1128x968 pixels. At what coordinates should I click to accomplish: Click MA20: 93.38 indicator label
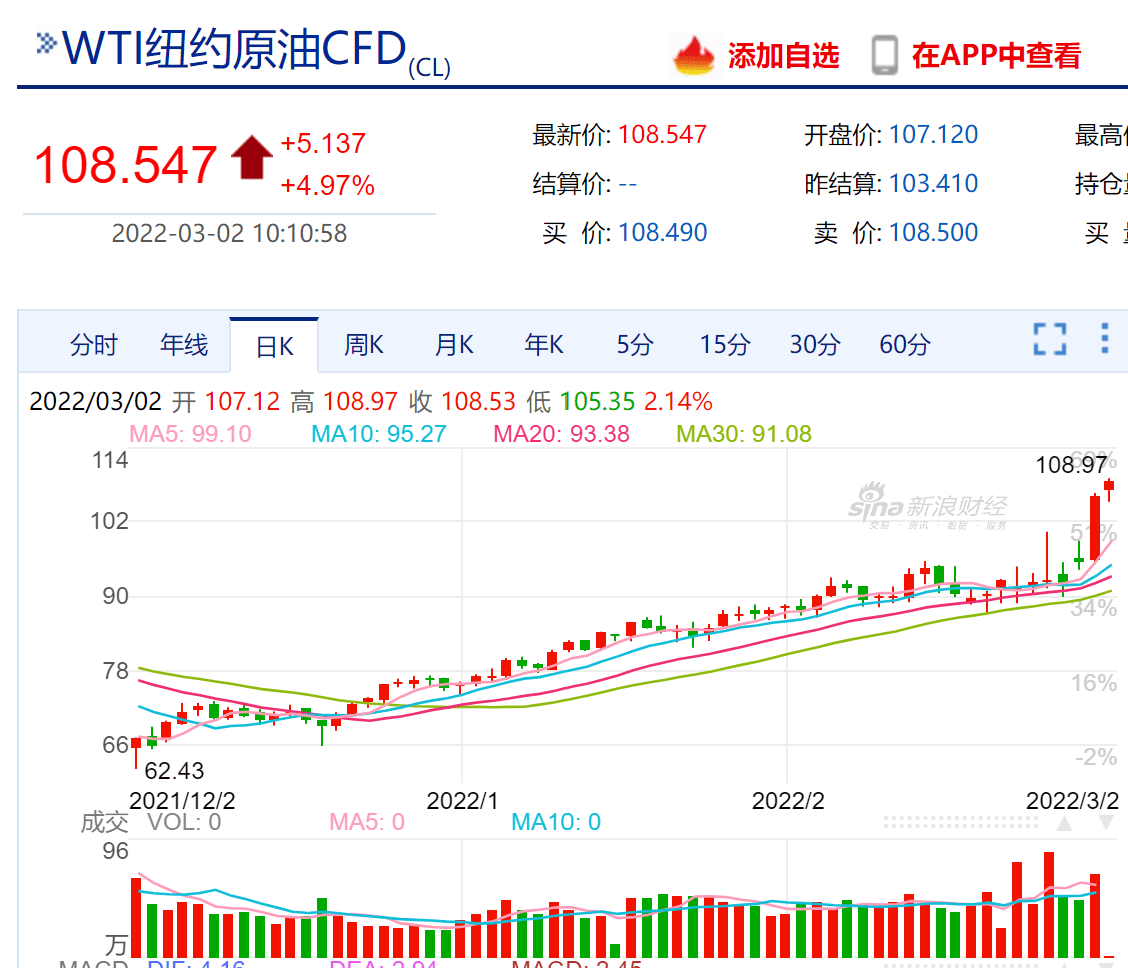(x=561, y=434)
